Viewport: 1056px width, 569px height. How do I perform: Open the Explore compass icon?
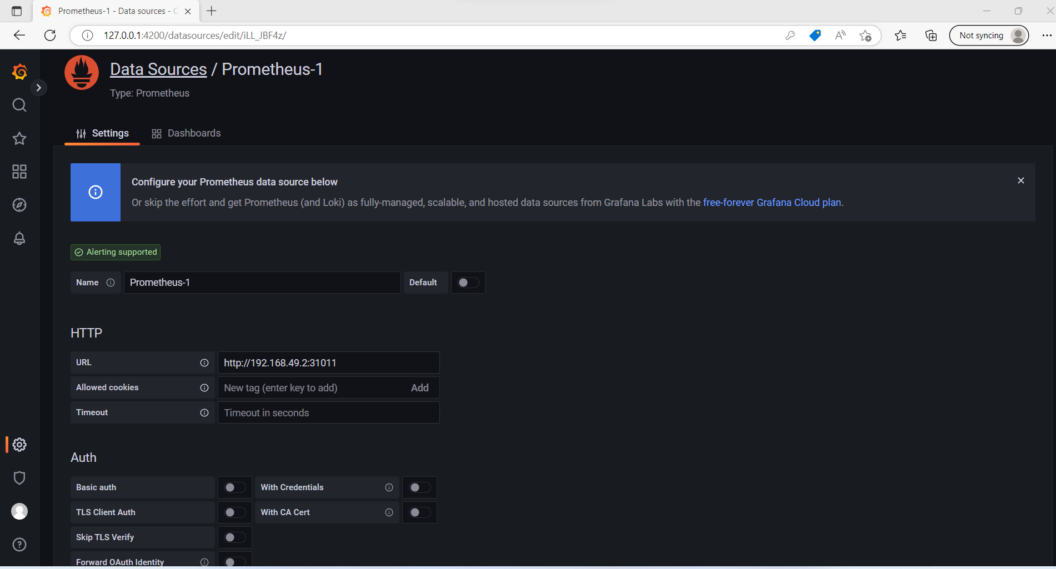[19, 205]
